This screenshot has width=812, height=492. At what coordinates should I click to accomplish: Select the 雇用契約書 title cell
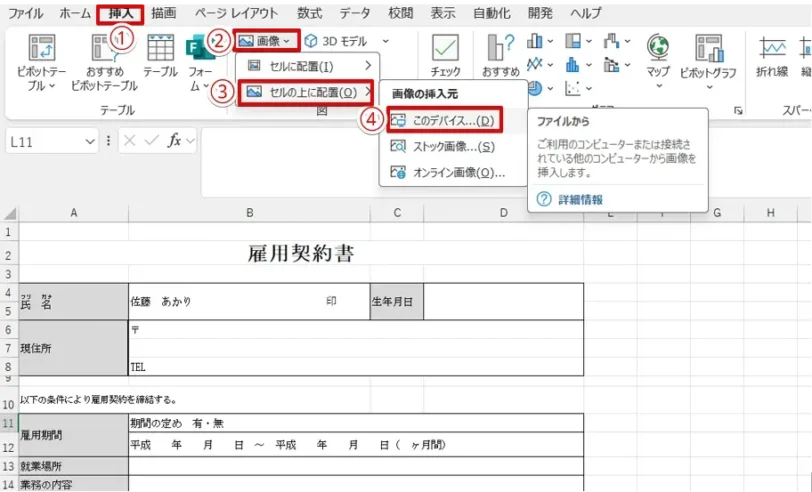[301, 254]
